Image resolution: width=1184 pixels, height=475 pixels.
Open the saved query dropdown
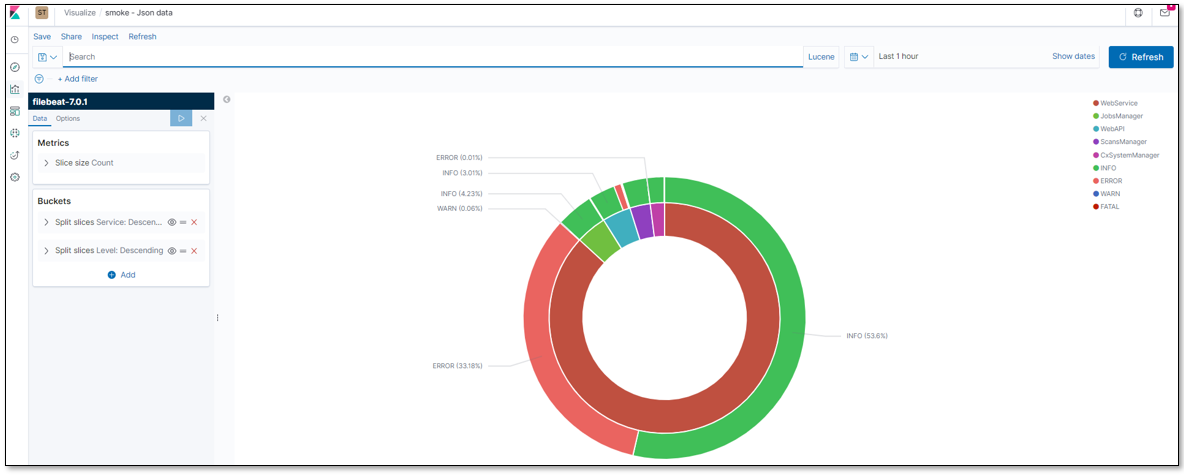pyautogui.click(x=48, y=57)
